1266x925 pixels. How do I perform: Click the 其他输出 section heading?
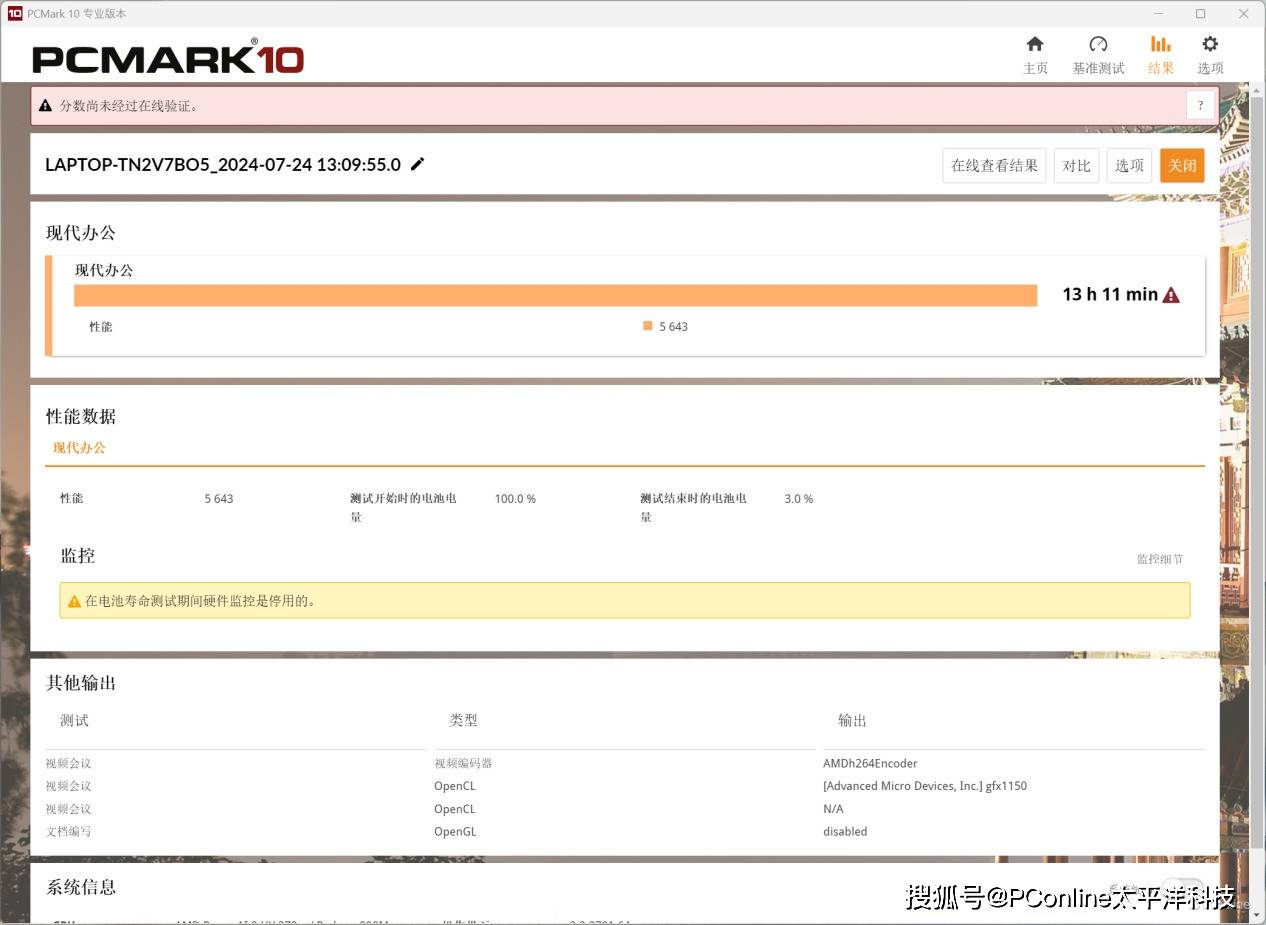tap(81, 683)
